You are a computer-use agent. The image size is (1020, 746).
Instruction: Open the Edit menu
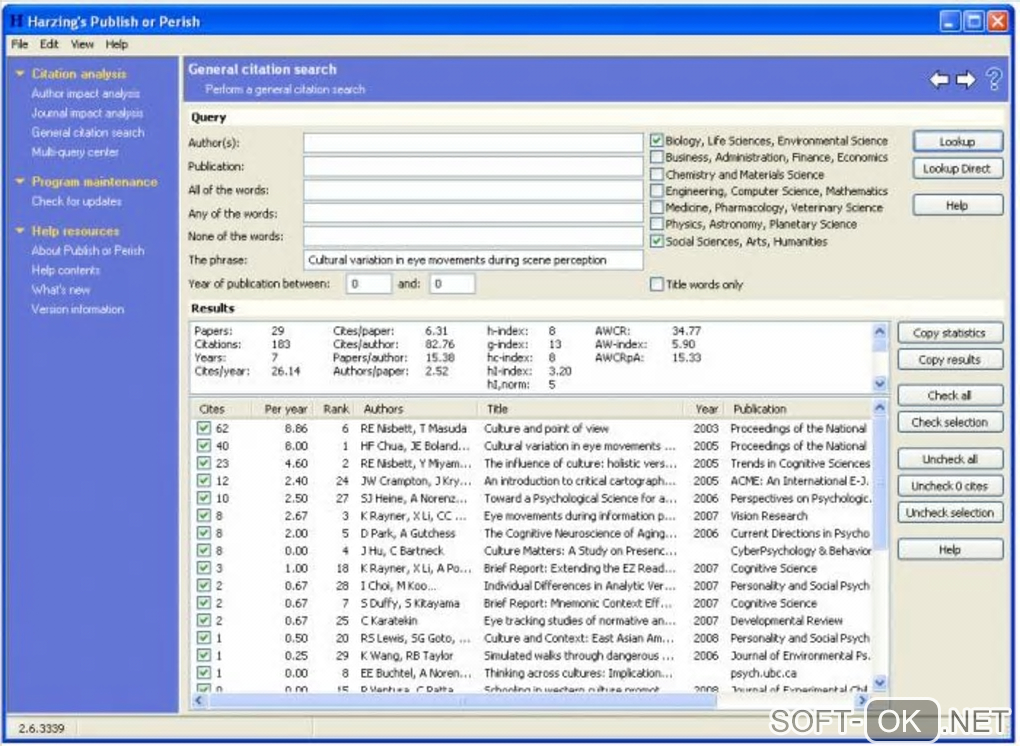pyautogui.click(x=49, y=44)
